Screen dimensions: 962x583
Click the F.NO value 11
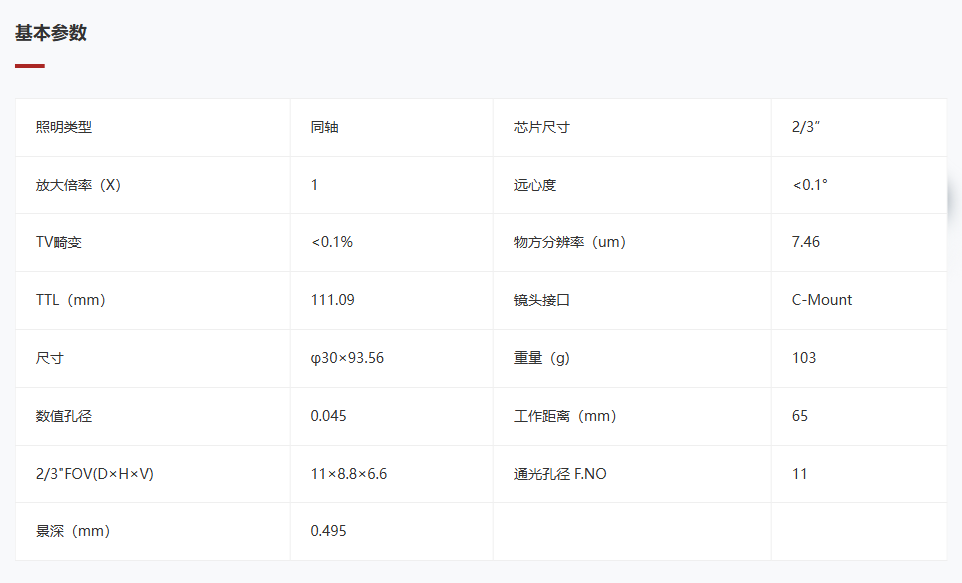point(799,474)
